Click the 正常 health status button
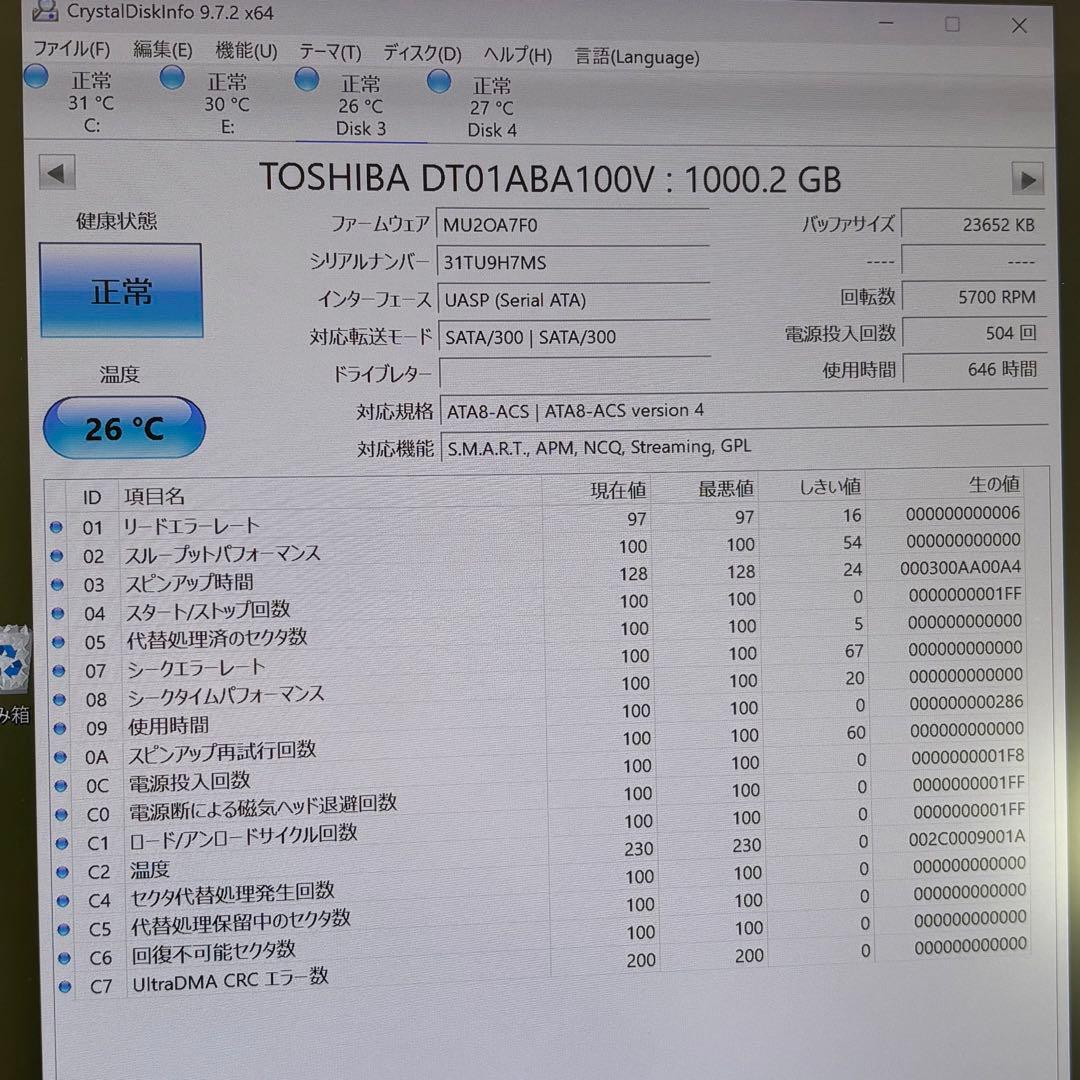This screenshot has height=1080, width=1080. pyautogui.click(x=121, y=290)
